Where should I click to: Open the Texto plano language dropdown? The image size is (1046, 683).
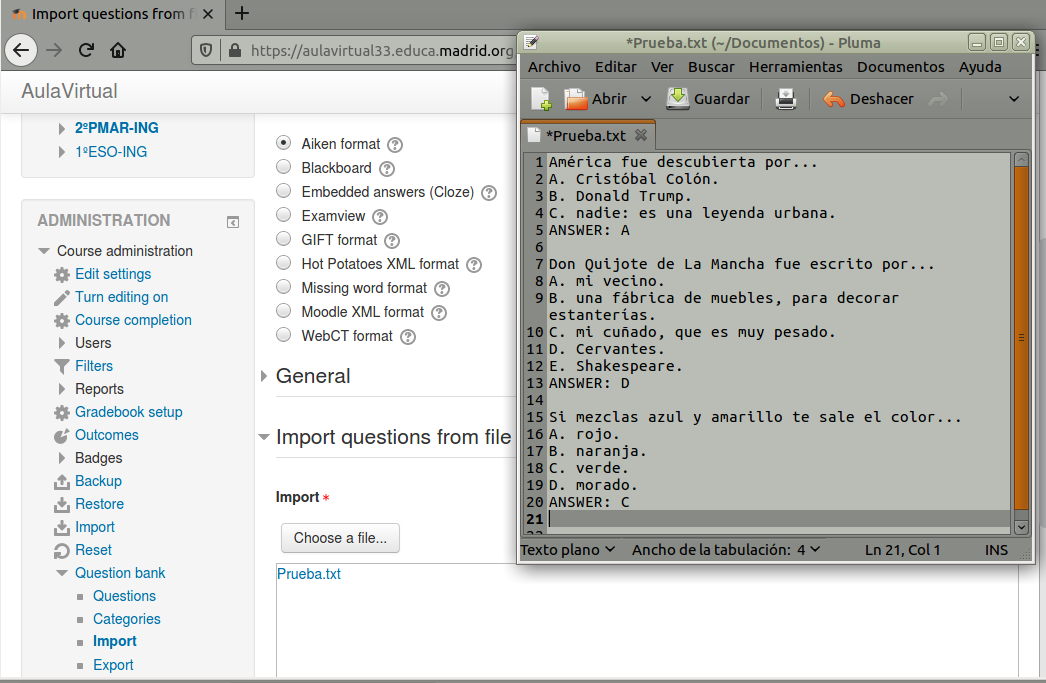tap(567, 549)
